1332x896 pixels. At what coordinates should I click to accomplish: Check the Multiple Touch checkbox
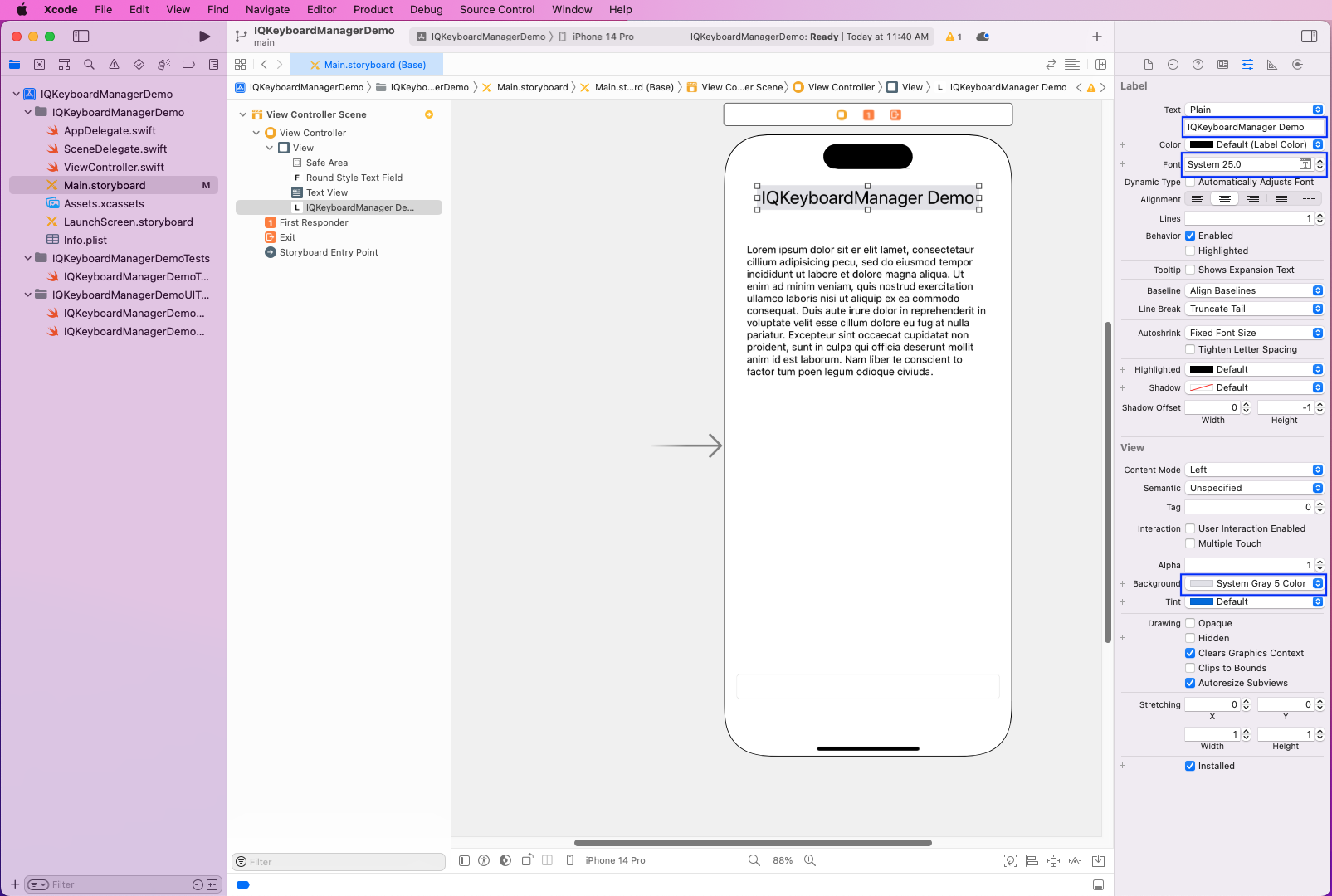coord(1190,543)
